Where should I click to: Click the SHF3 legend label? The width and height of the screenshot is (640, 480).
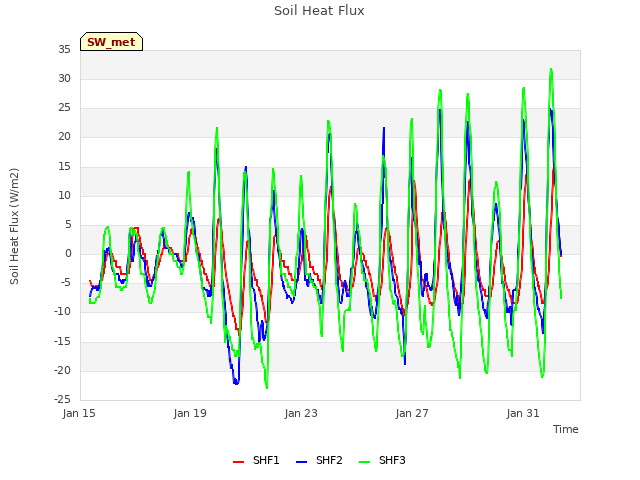point(392,460)
